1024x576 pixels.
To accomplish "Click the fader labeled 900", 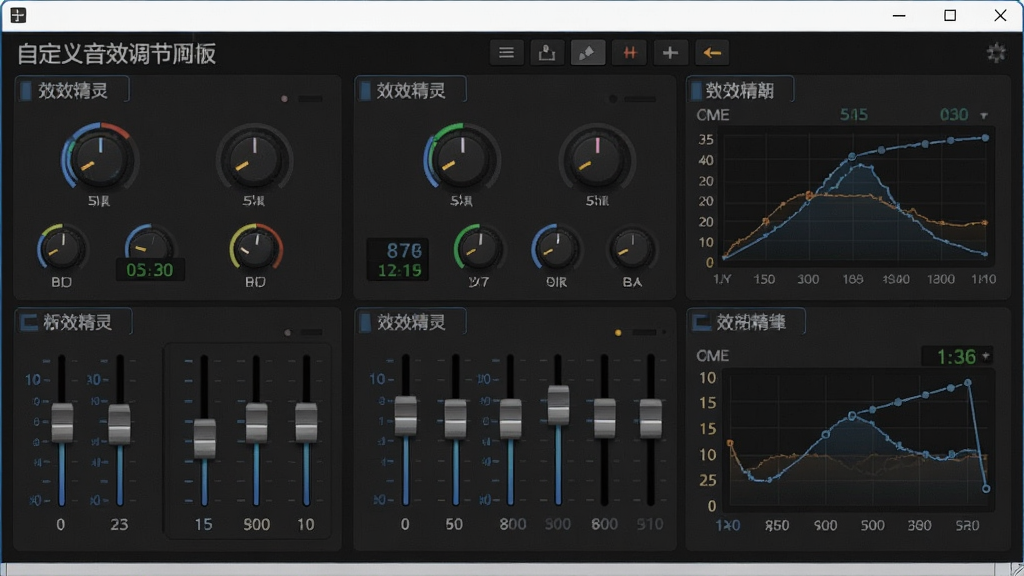I will tap(256, 423).
